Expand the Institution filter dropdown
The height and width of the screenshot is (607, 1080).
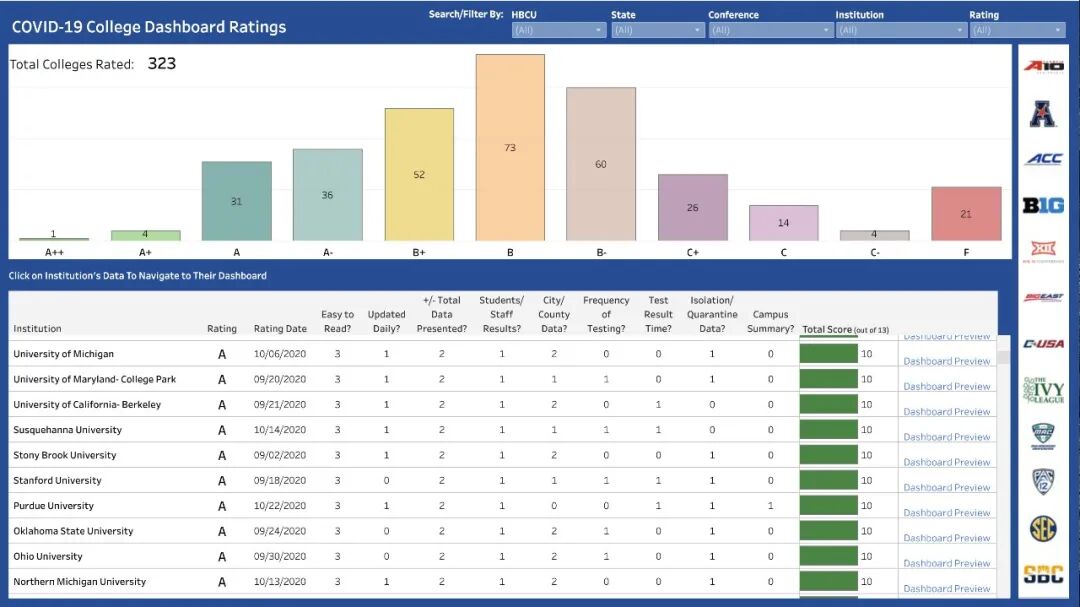[901, 30]
